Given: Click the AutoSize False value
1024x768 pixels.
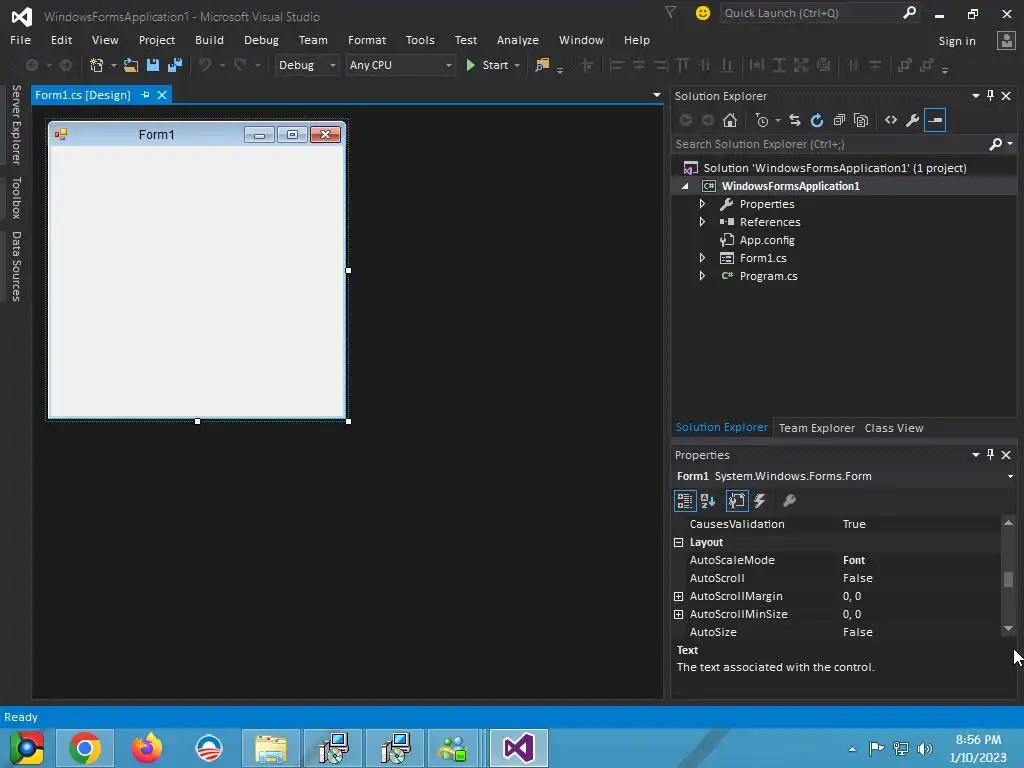Looking at the screenshot, I should pos(857,632).
